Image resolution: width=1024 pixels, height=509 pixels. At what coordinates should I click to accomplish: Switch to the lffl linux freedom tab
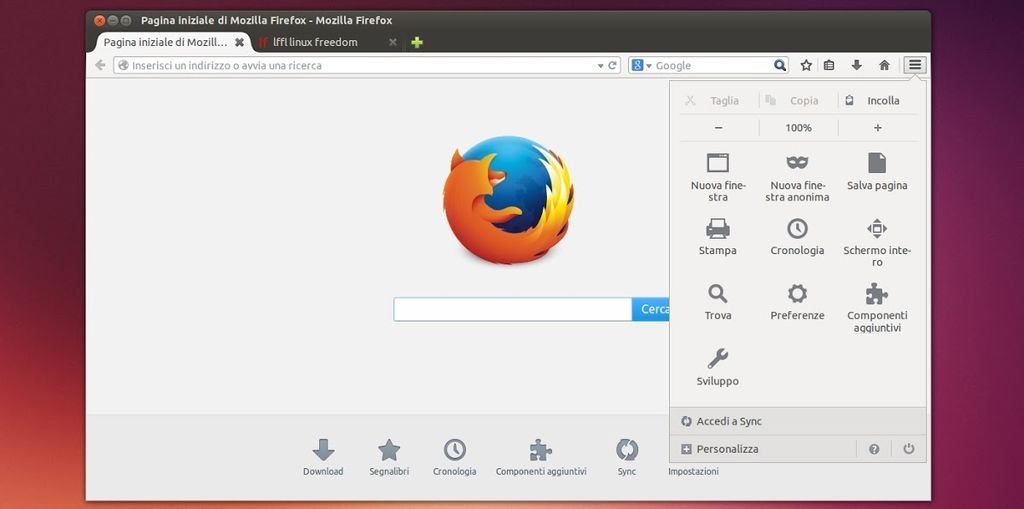(315, 42)
